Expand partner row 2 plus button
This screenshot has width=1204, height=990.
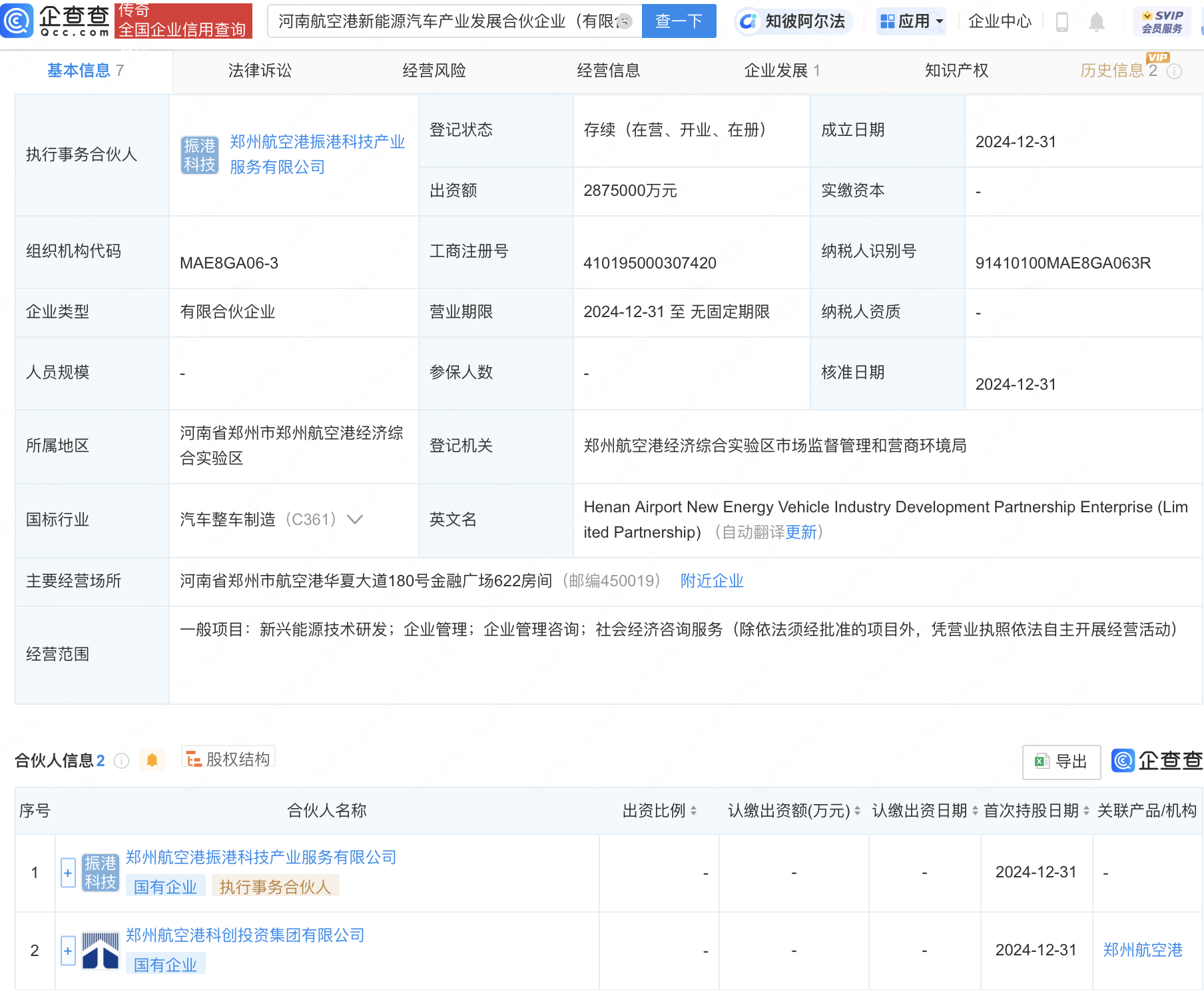coord(68,950)
